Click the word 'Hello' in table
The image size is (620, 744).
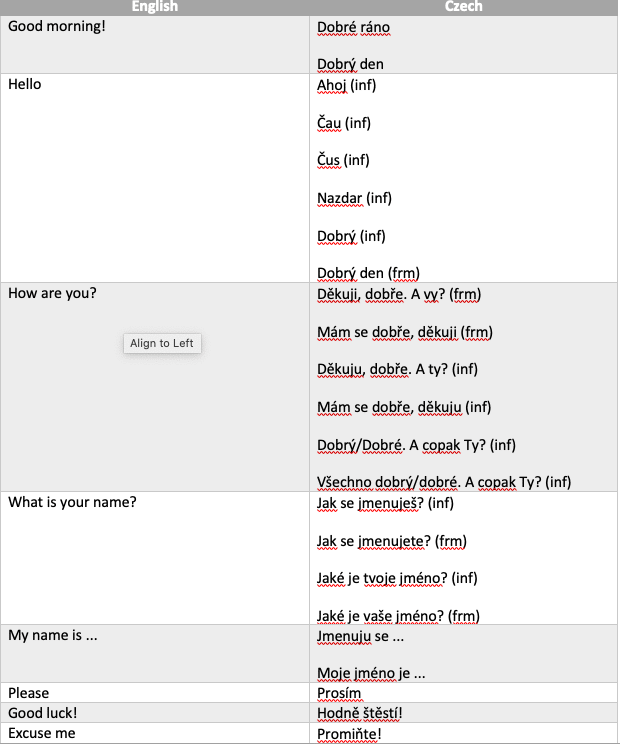[25, 84]
